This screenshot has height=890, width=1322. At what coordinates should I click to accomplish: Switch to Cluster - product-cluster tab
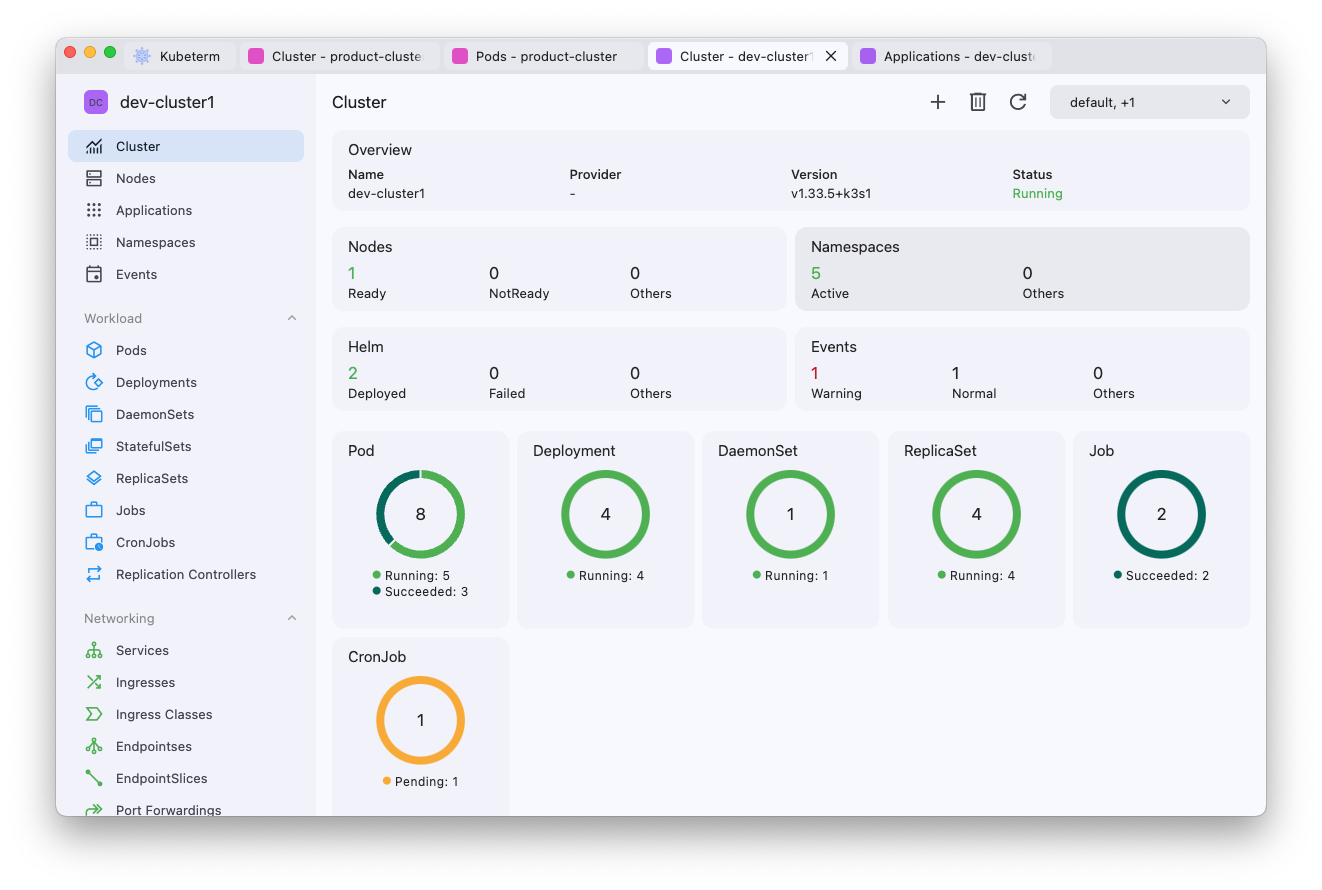340,56
